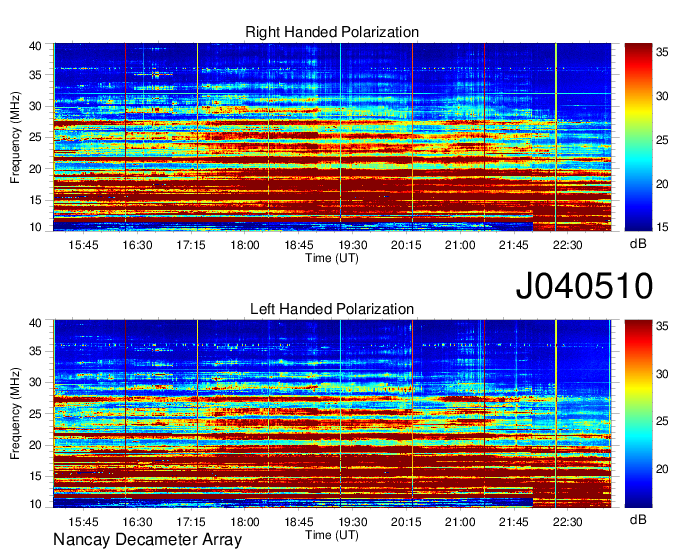
Task: Select the J040510 observation label
Action: [584, 285]
